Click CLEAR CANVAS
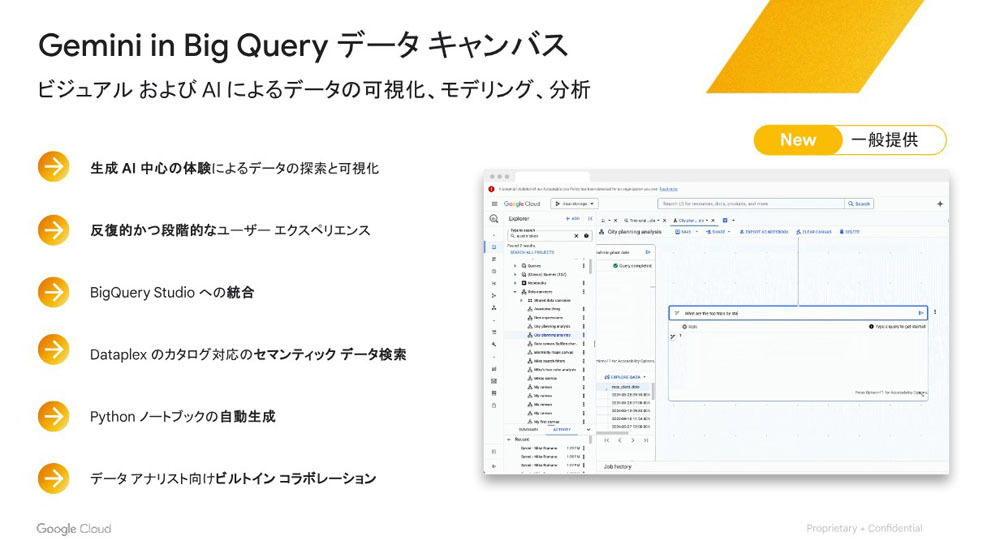Image resolution: width=1000 pixels, height=545 pixels. pos(814,232)
